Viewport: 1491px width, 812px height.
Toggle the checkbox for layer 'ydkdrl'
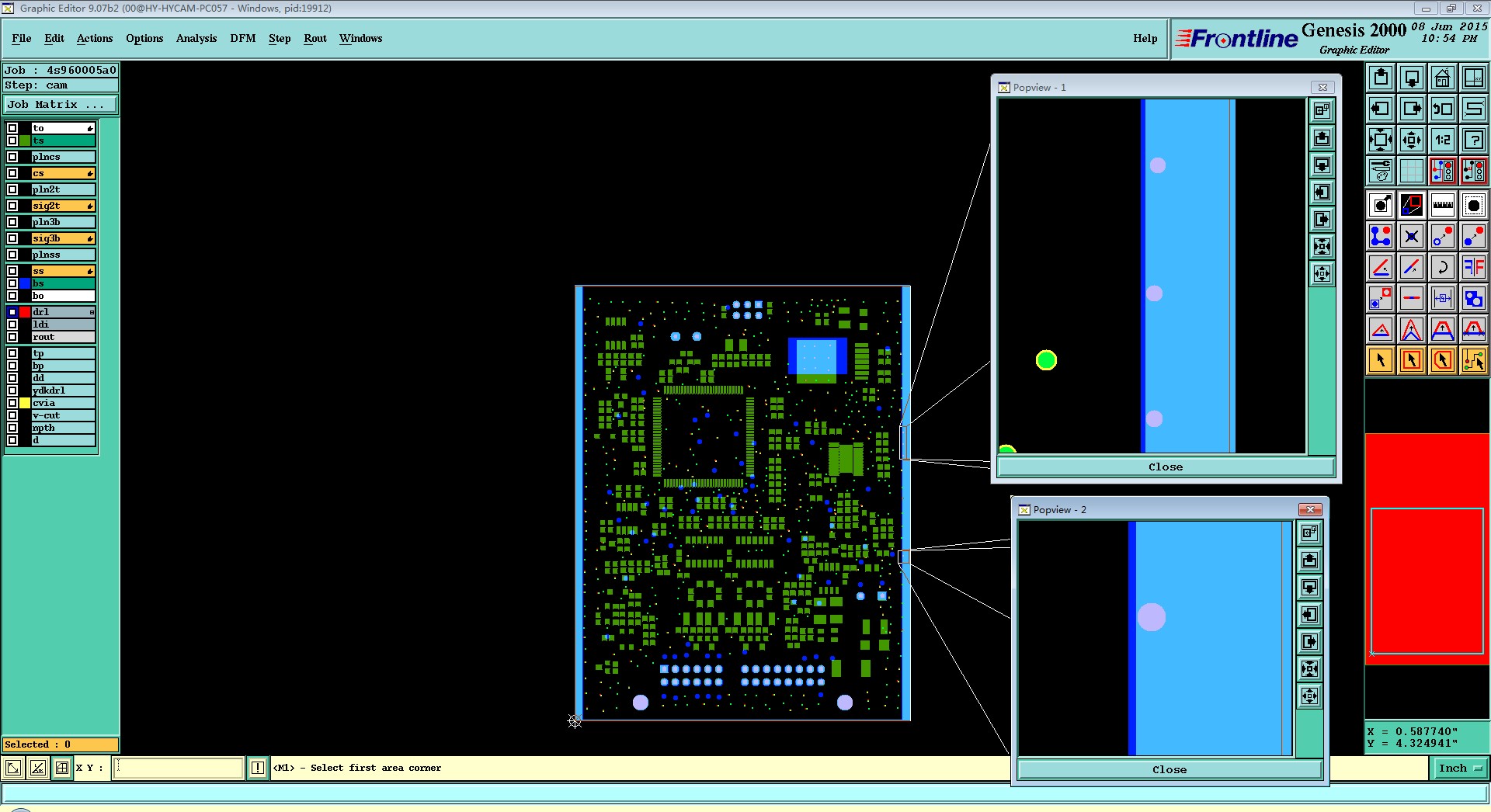(x=12, y=390)
